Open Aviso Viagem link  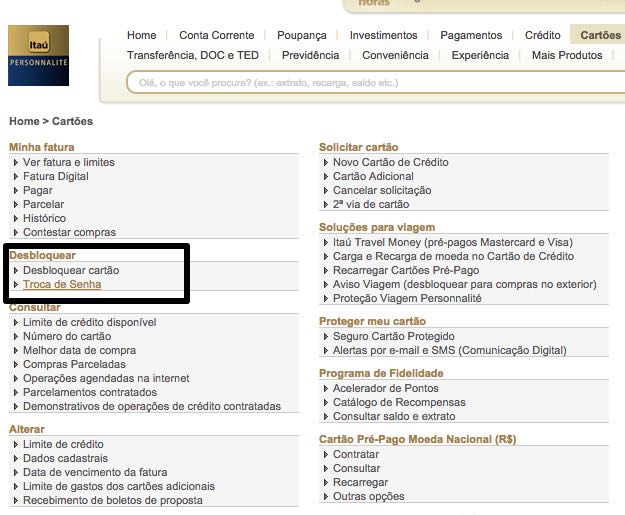coord(465,284)
